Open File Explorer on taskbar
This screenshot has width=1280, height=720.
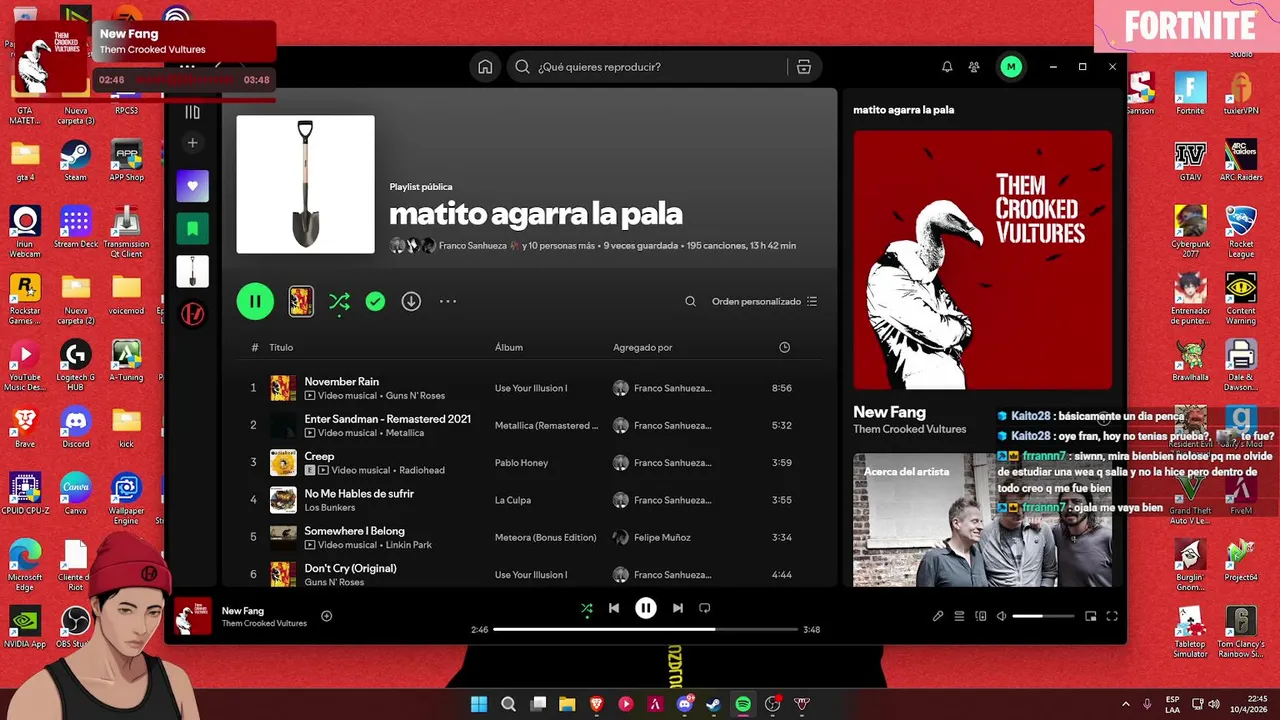(567, 704)
